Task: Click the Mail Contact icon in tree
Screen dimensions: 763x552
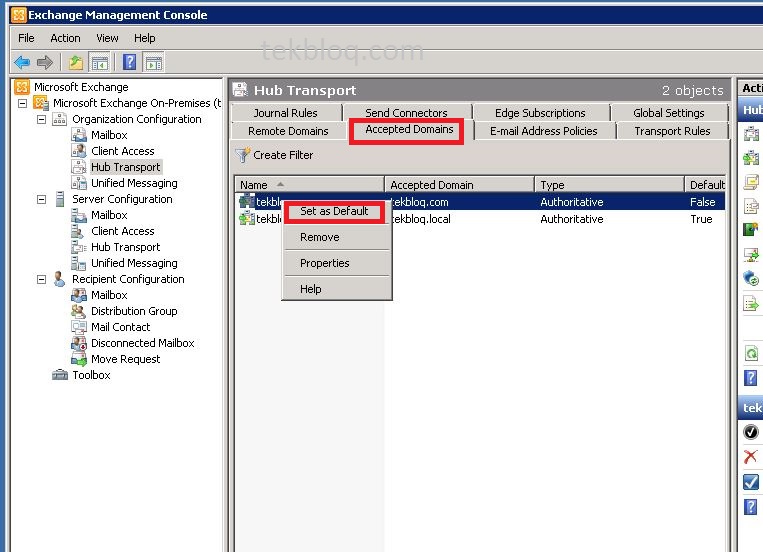Action: tap(79, 327)
